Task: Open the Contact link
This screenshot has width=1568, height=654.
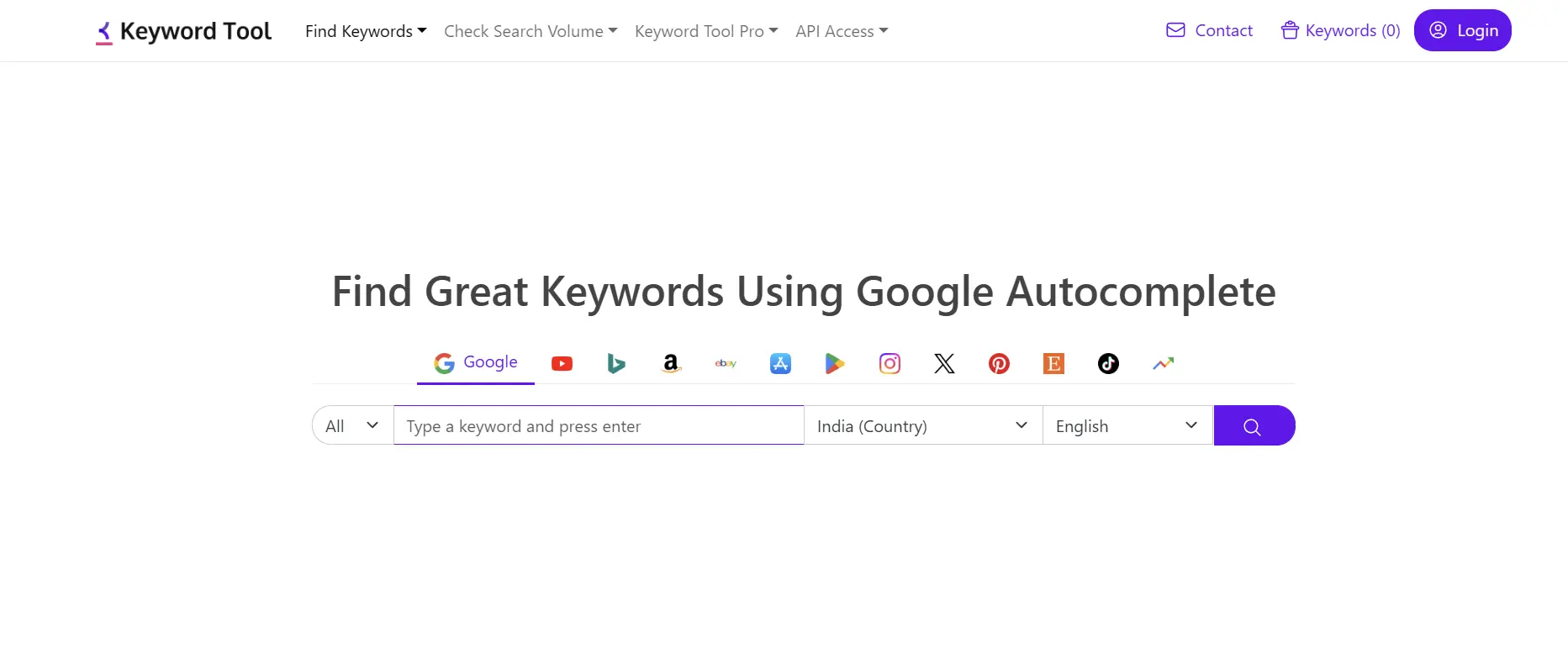Action: (1209, 30)
